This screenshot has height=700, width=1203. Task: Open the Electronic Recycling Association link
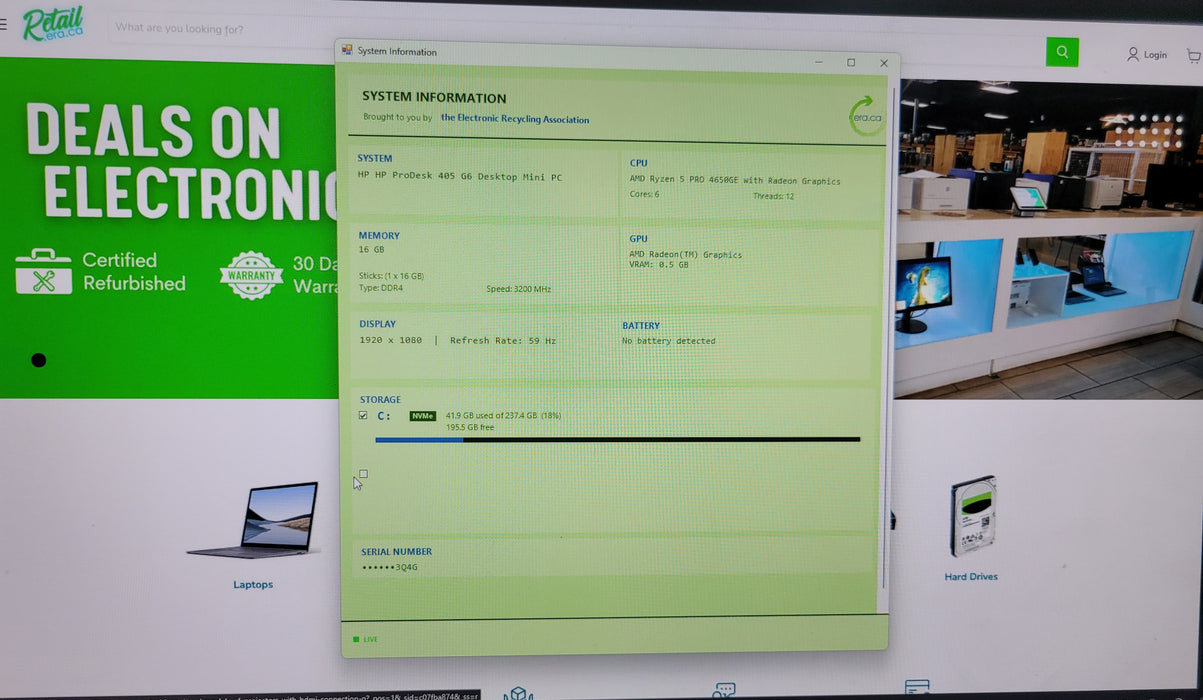[x=515, y=119]
